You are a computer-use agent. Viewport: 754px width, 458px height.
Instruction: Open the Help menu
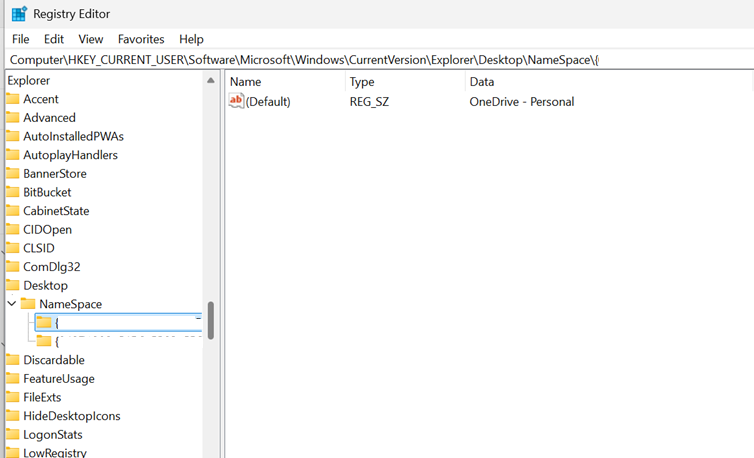click(x=191, y=39)
